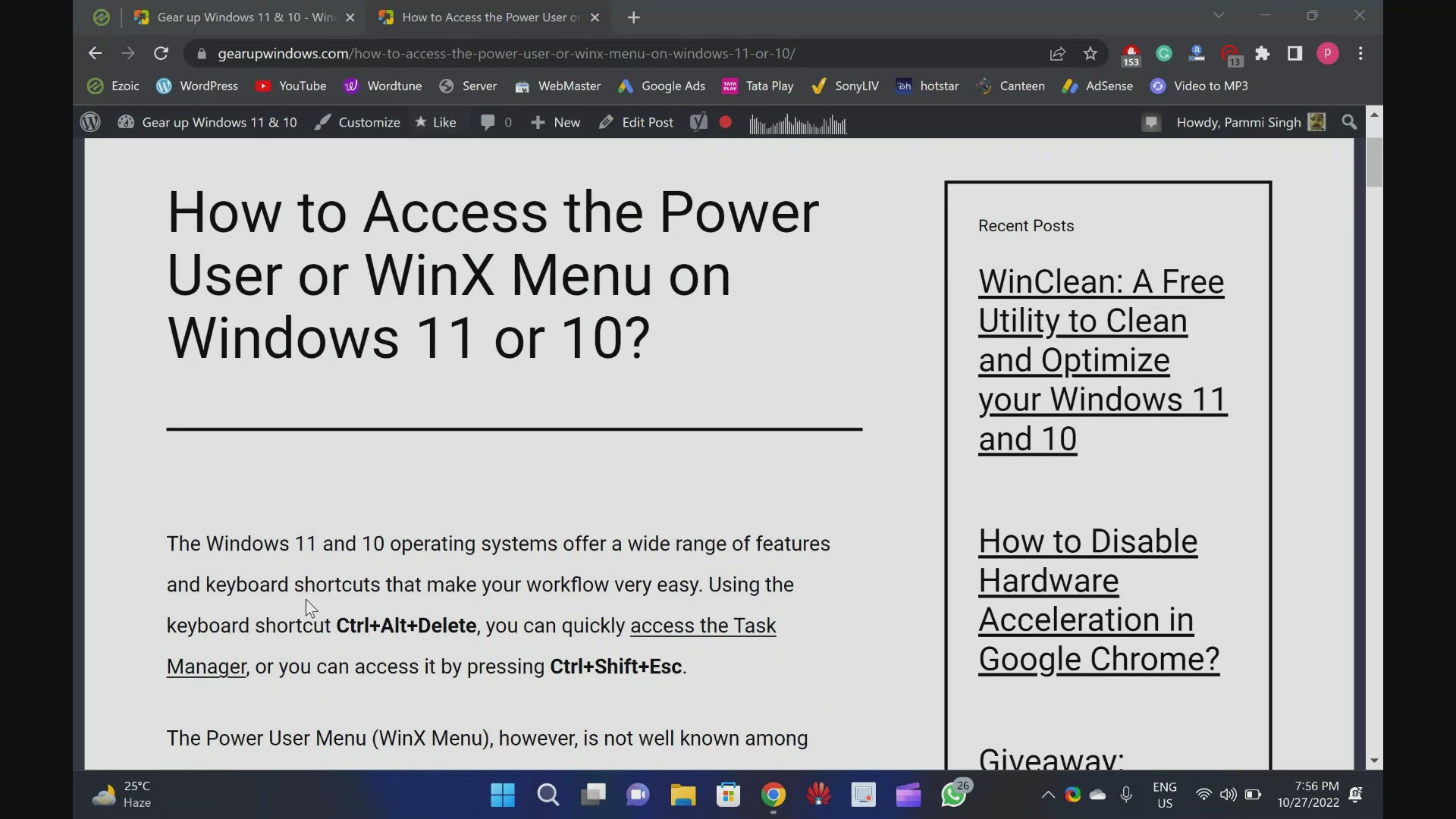Open taskbar Search
Image resolution: width=1456 pixels, height=819 pixels.
548,795
